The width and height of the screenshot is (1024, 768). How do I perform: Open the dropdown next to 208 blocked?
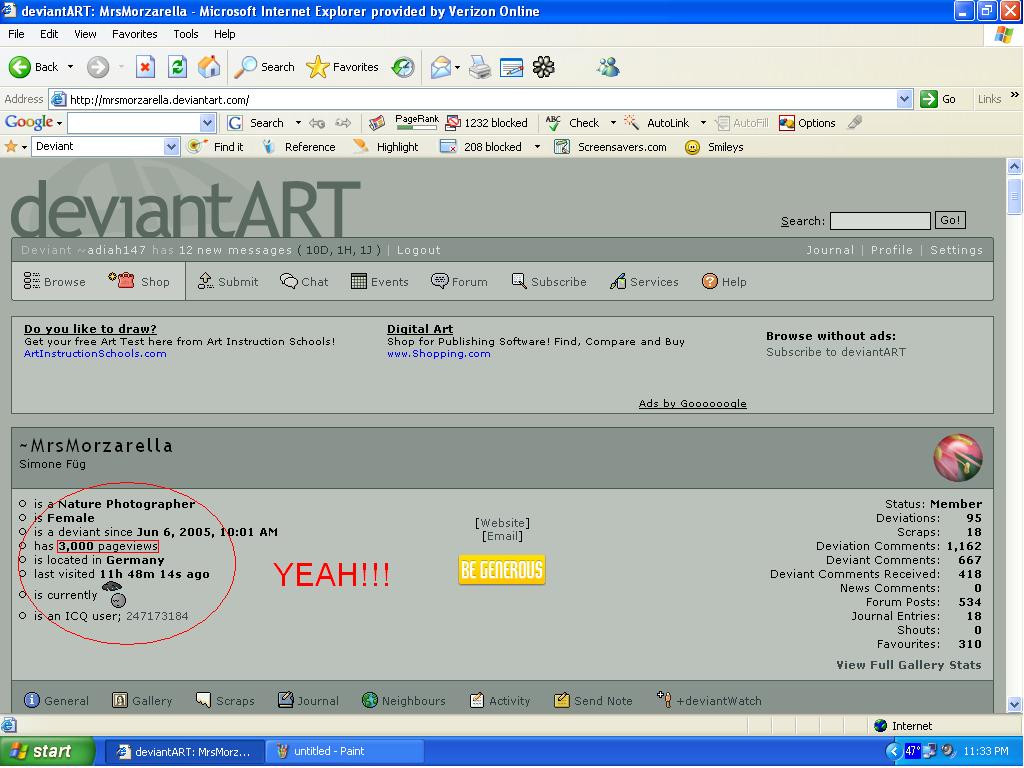[x=537, y=147]
